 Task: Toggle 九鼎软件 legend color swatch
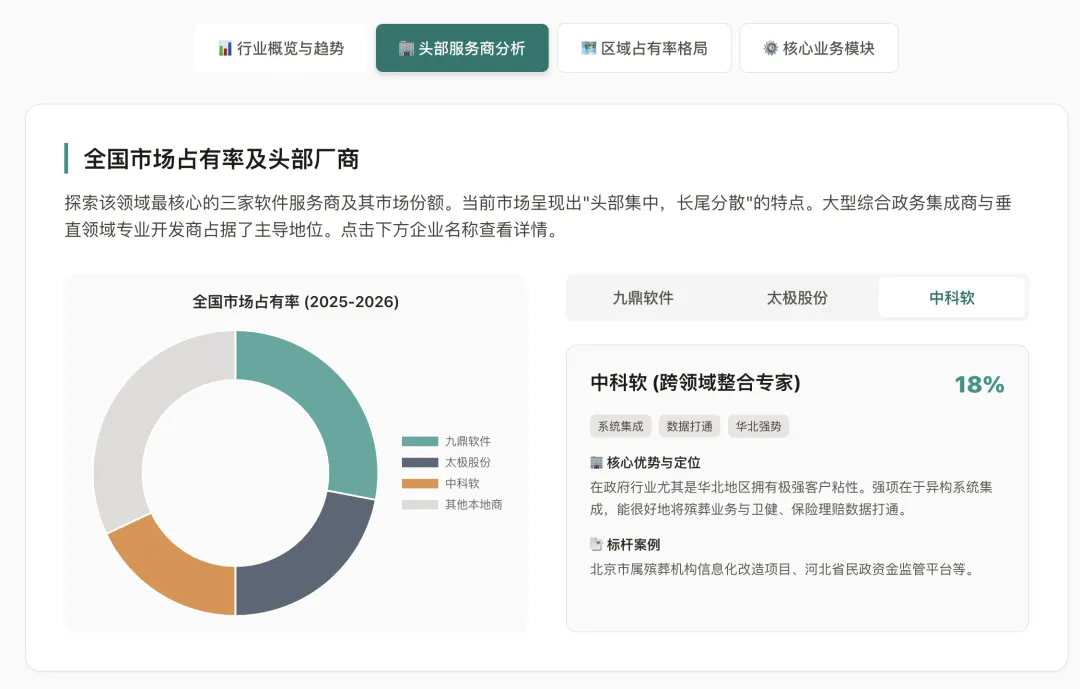coord(420,441)
